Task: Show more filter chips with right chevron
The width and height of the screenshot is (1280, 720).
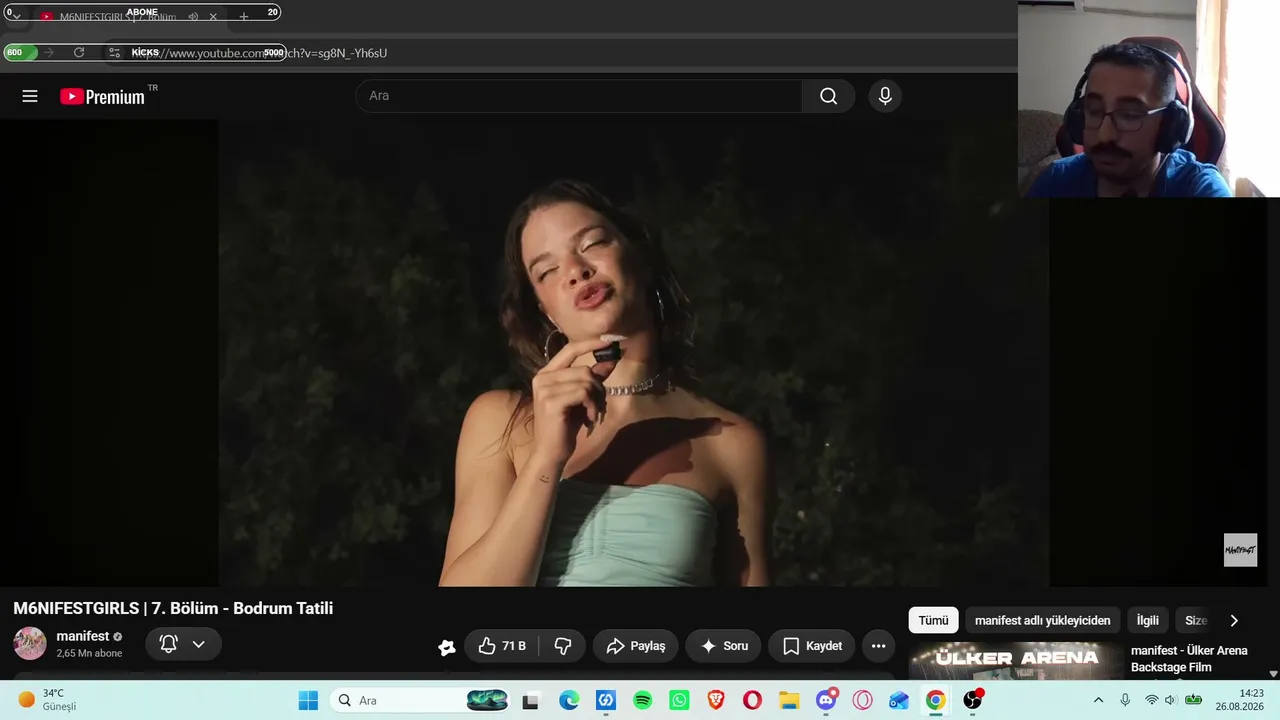Action: coord(1234,620)
